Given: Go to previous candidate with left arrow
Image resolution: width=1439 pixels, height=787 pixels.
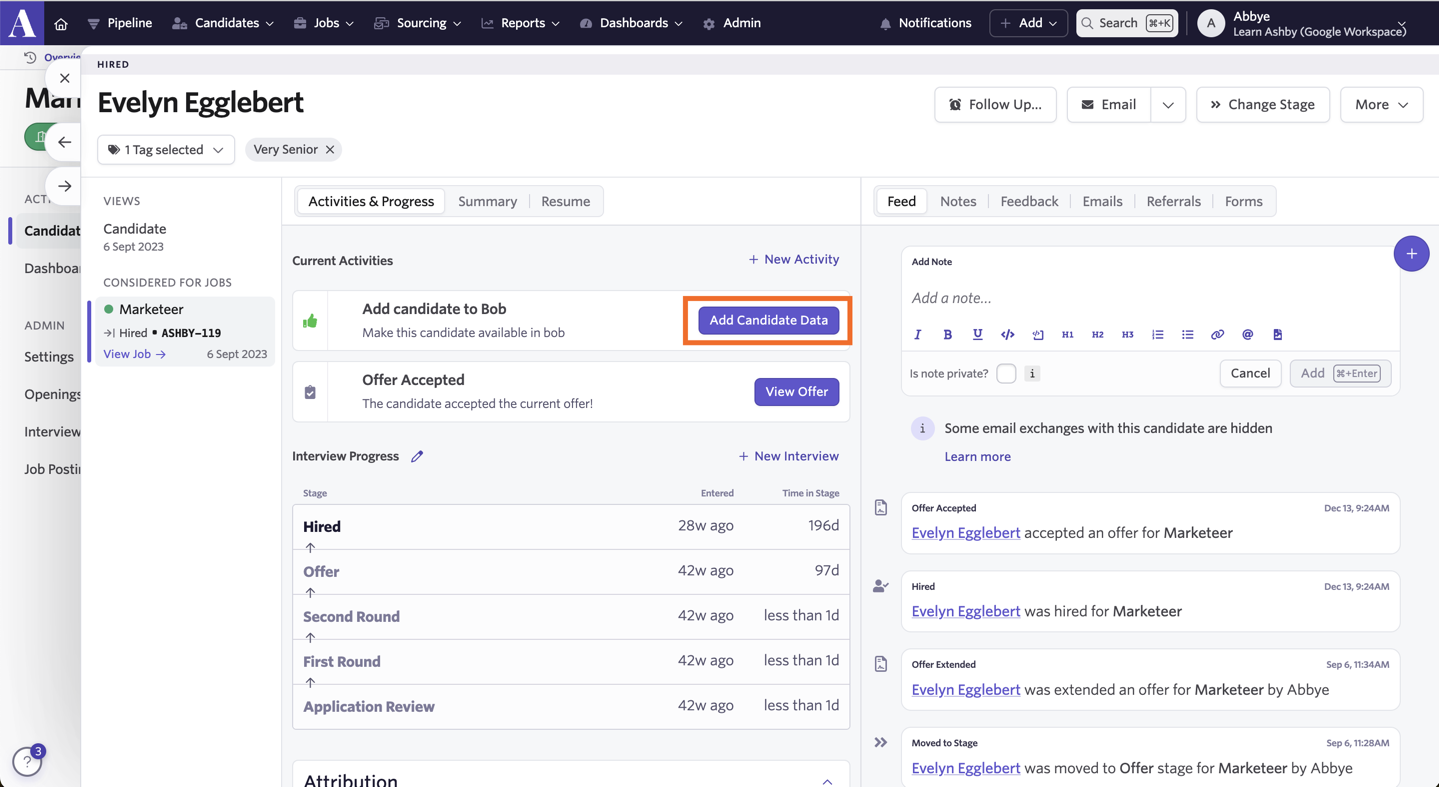Looking at the screenshot, I should (65, 142).
